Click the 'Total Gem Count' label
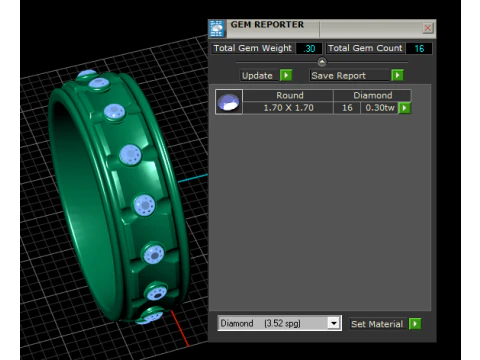The height and width of the screenshot is (360, 480). click(x=365, y=48)
